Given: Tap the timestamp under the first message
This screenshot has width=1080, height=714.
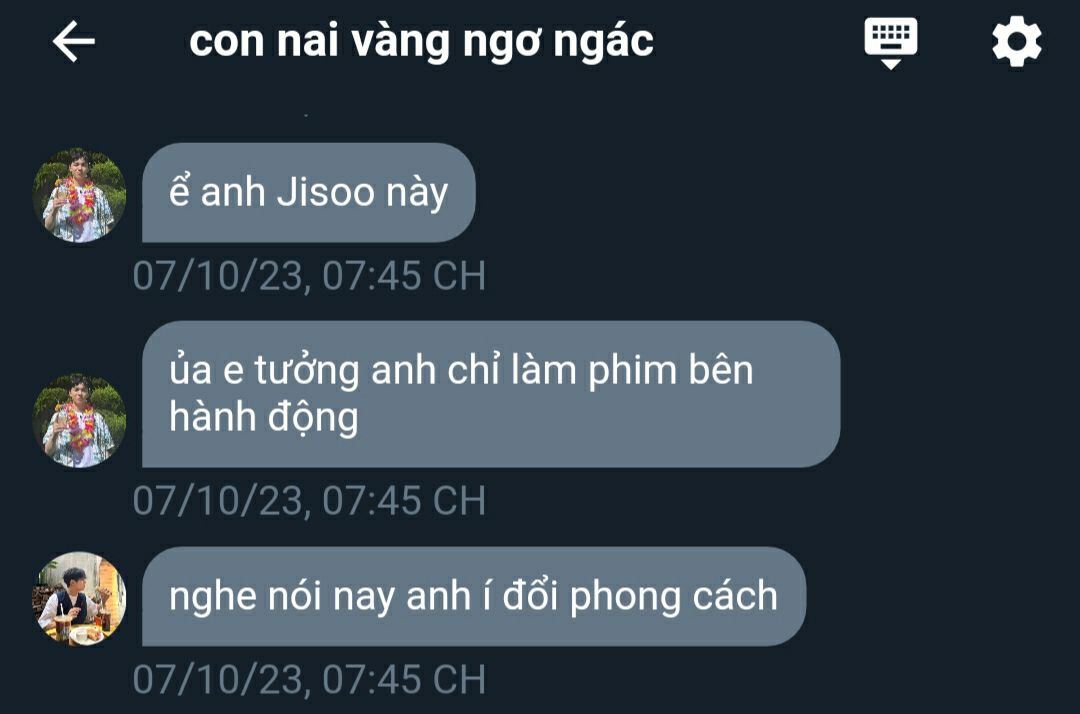Looking at the screenshot, I should click(309, 275).
